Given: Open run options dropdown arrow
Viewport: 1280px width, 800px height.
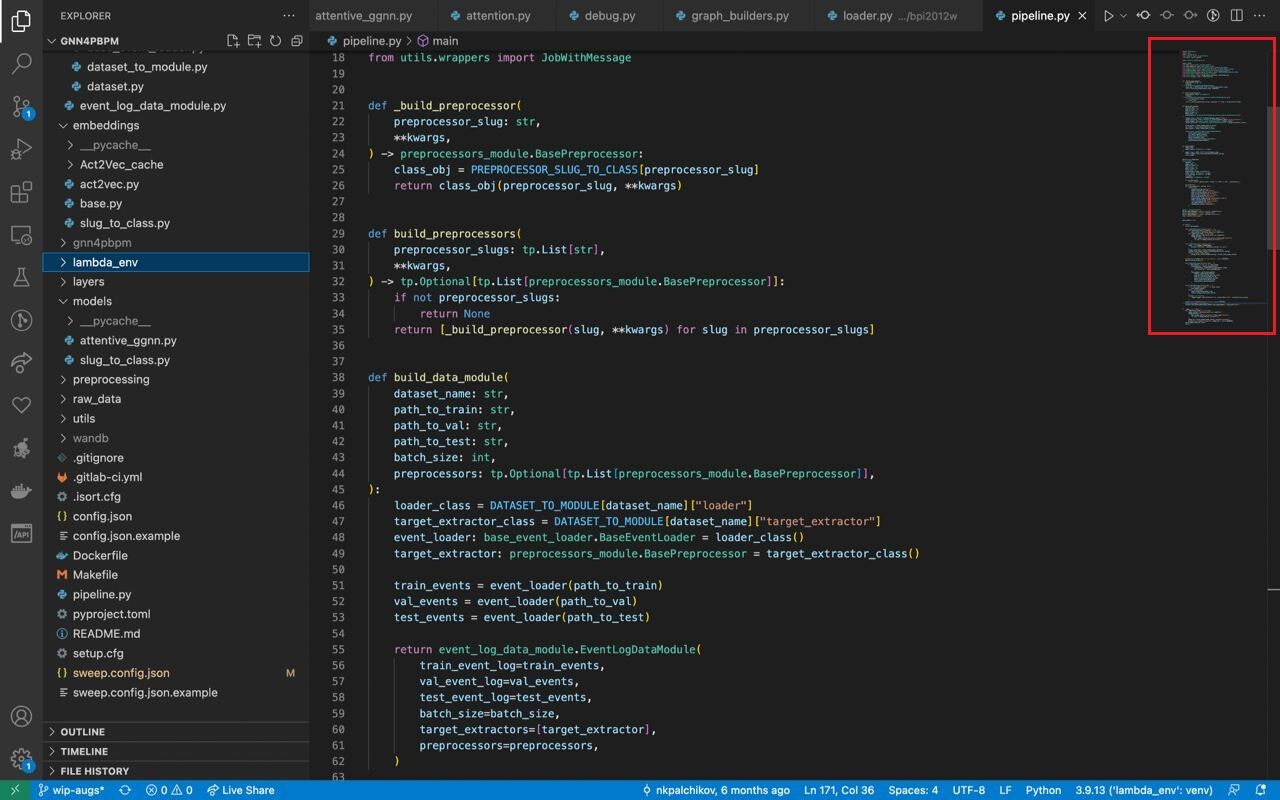Looking at the screenshot, I should pyautogui.click(x=1123, y=15).
